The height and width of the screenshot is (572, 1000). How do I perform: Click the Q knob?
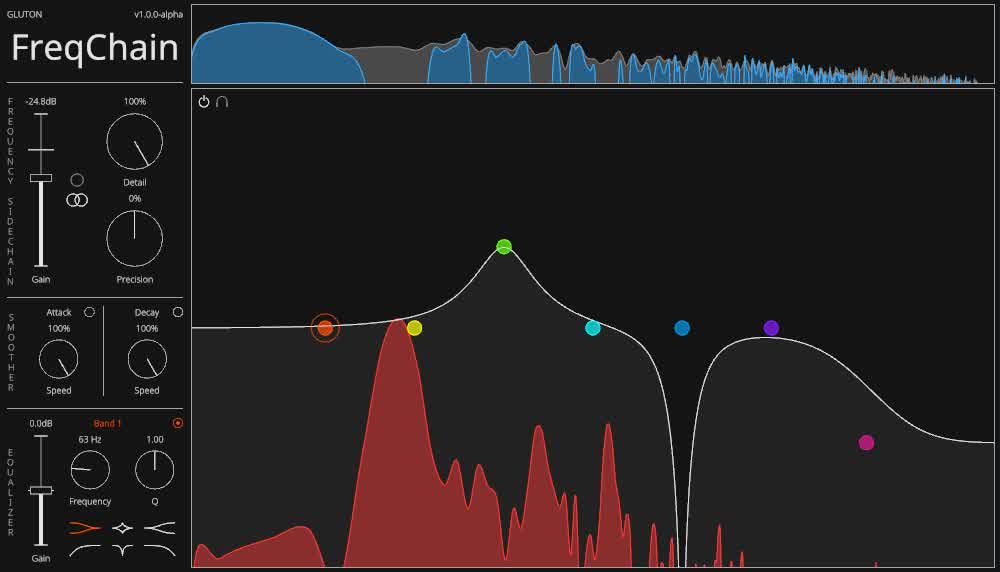[155, 470]
